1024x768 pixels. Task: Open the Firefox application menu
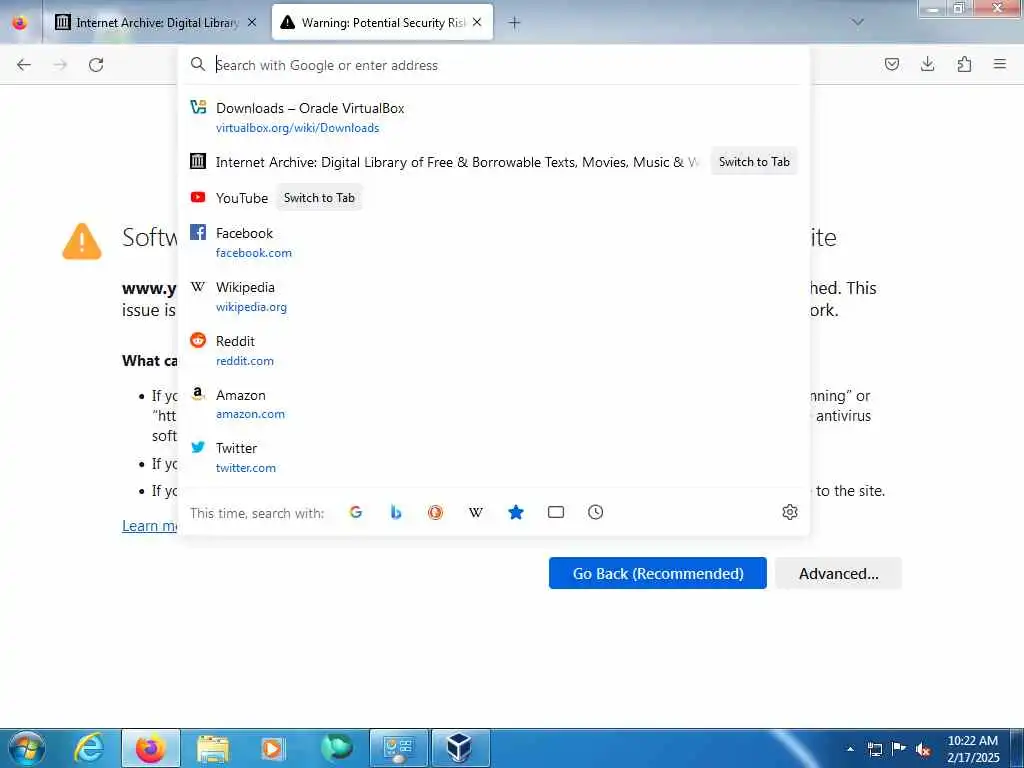click(x=999, y=64)
